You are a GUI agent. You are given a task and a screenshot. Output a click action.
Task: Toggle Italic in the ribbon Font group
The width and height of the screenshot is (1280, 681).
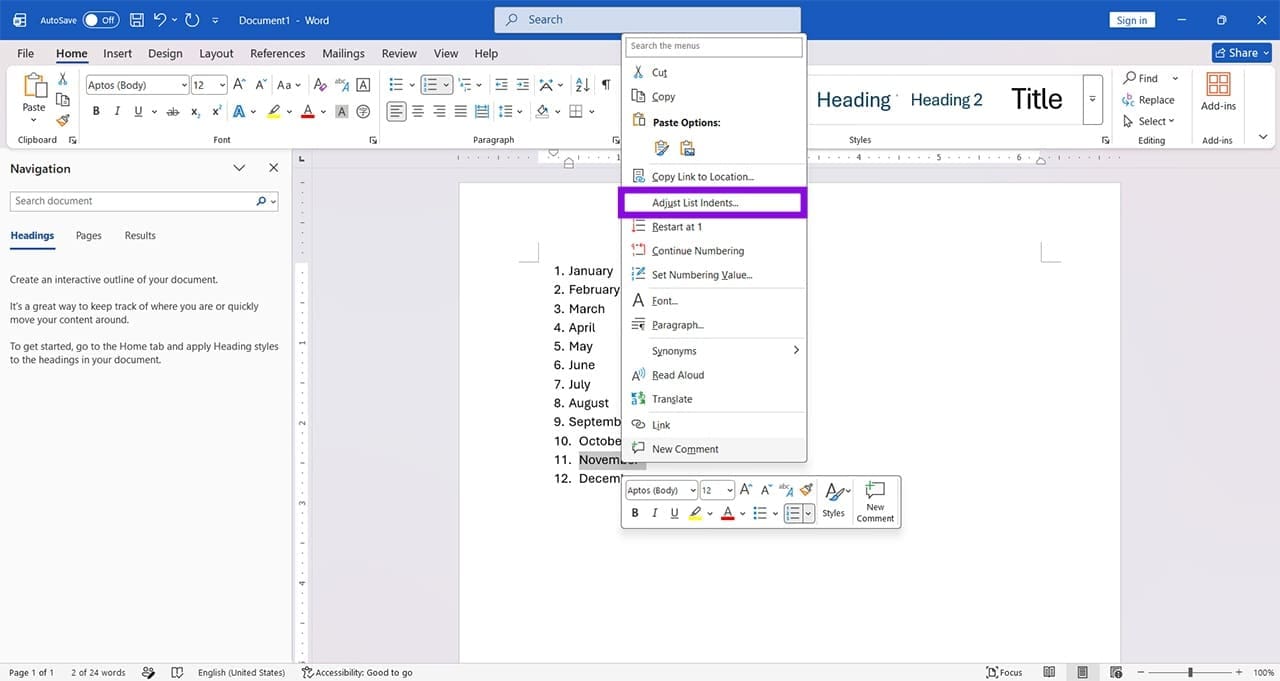click(118, 112)
